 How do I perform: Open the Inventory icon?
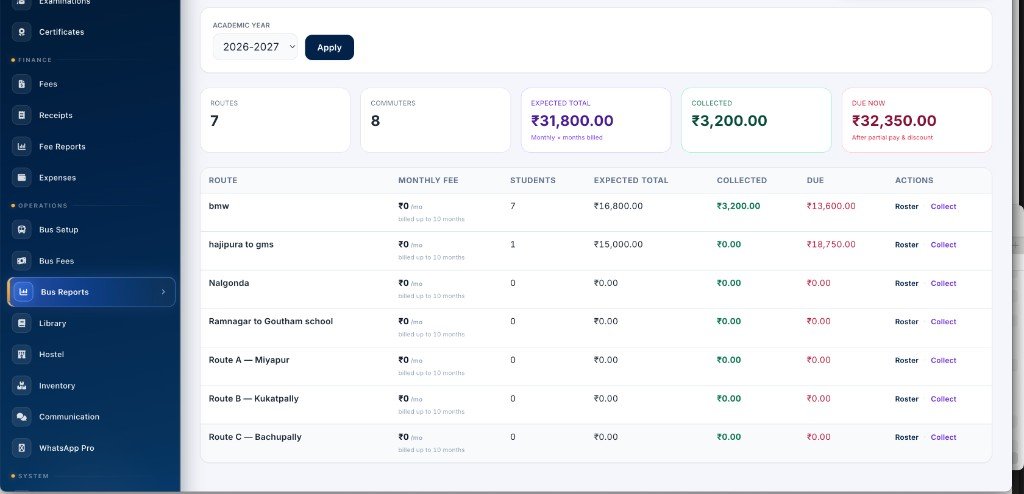[x=22, y=386]
